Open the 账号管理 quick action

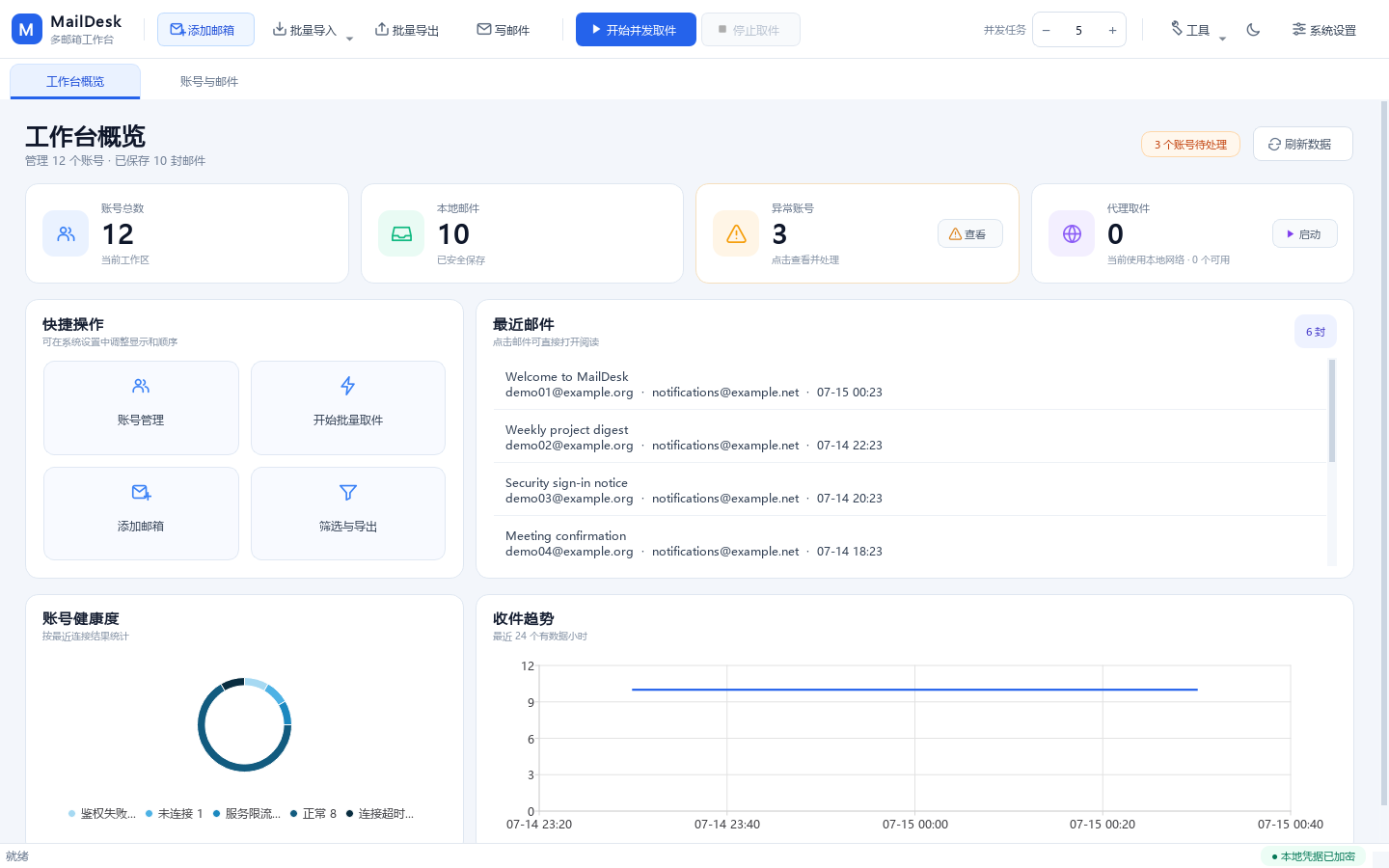(141, 408)
